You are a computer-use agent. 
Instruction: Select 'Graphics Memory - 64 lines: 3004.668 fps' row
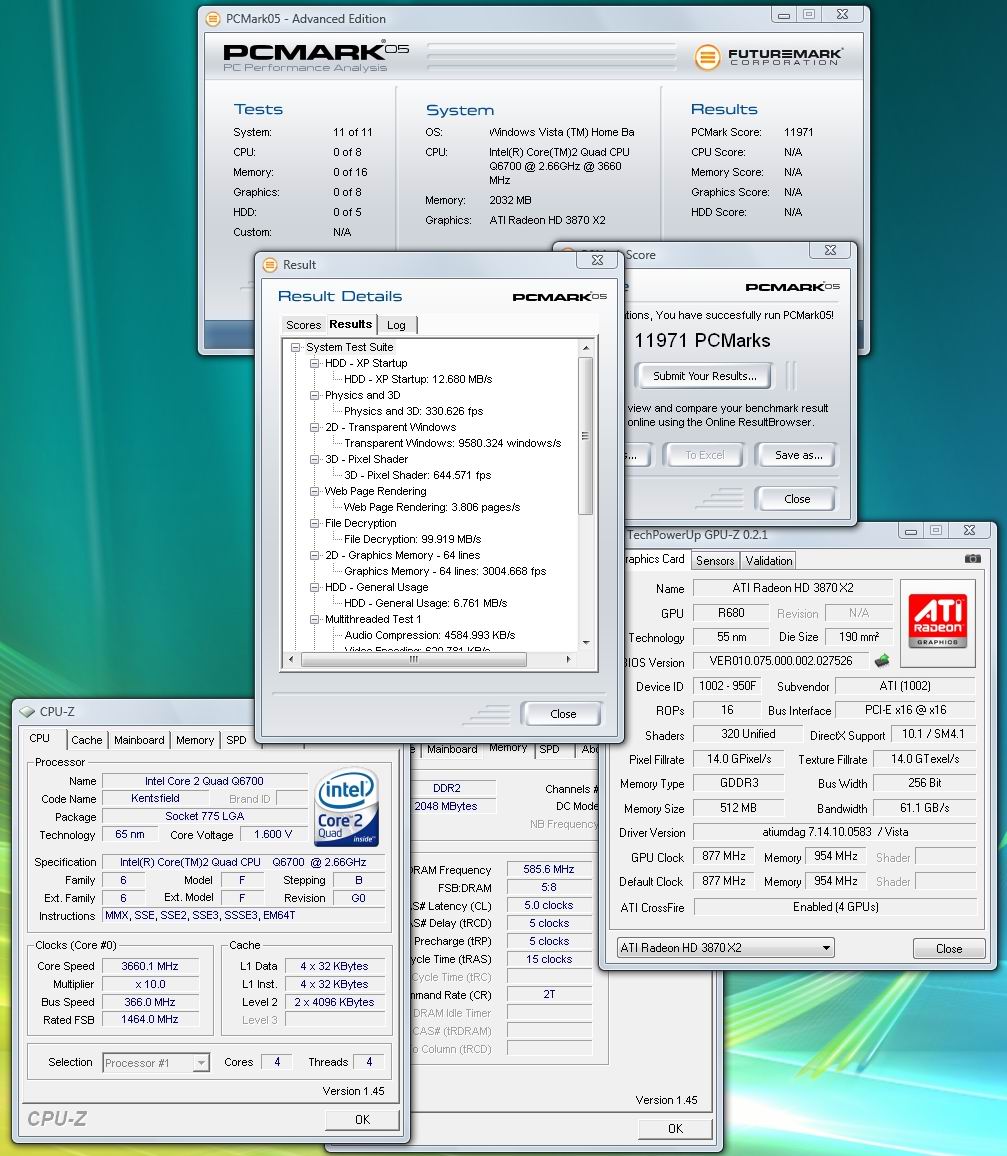coord(445,571)
